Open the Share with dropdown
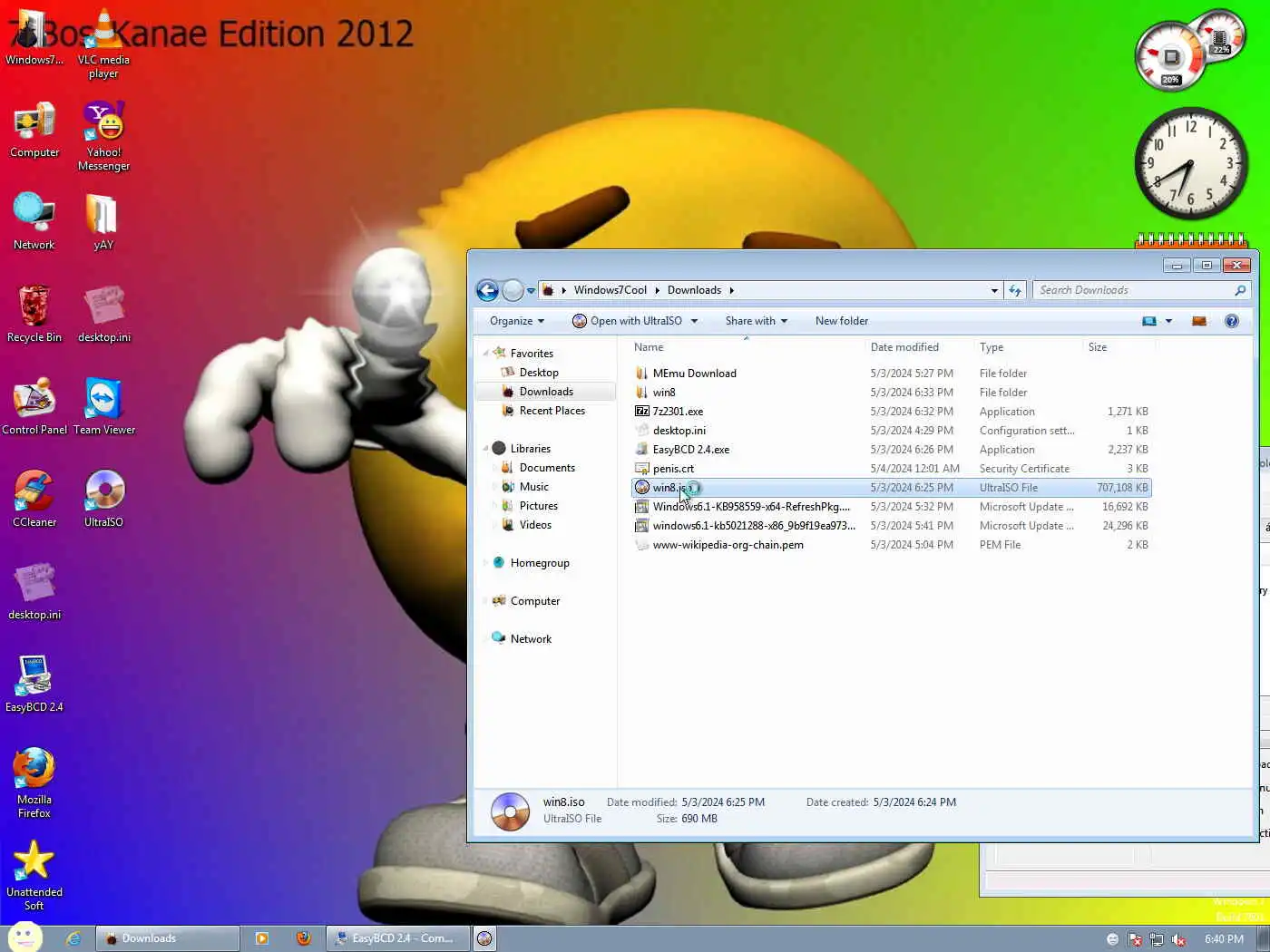 757,321
